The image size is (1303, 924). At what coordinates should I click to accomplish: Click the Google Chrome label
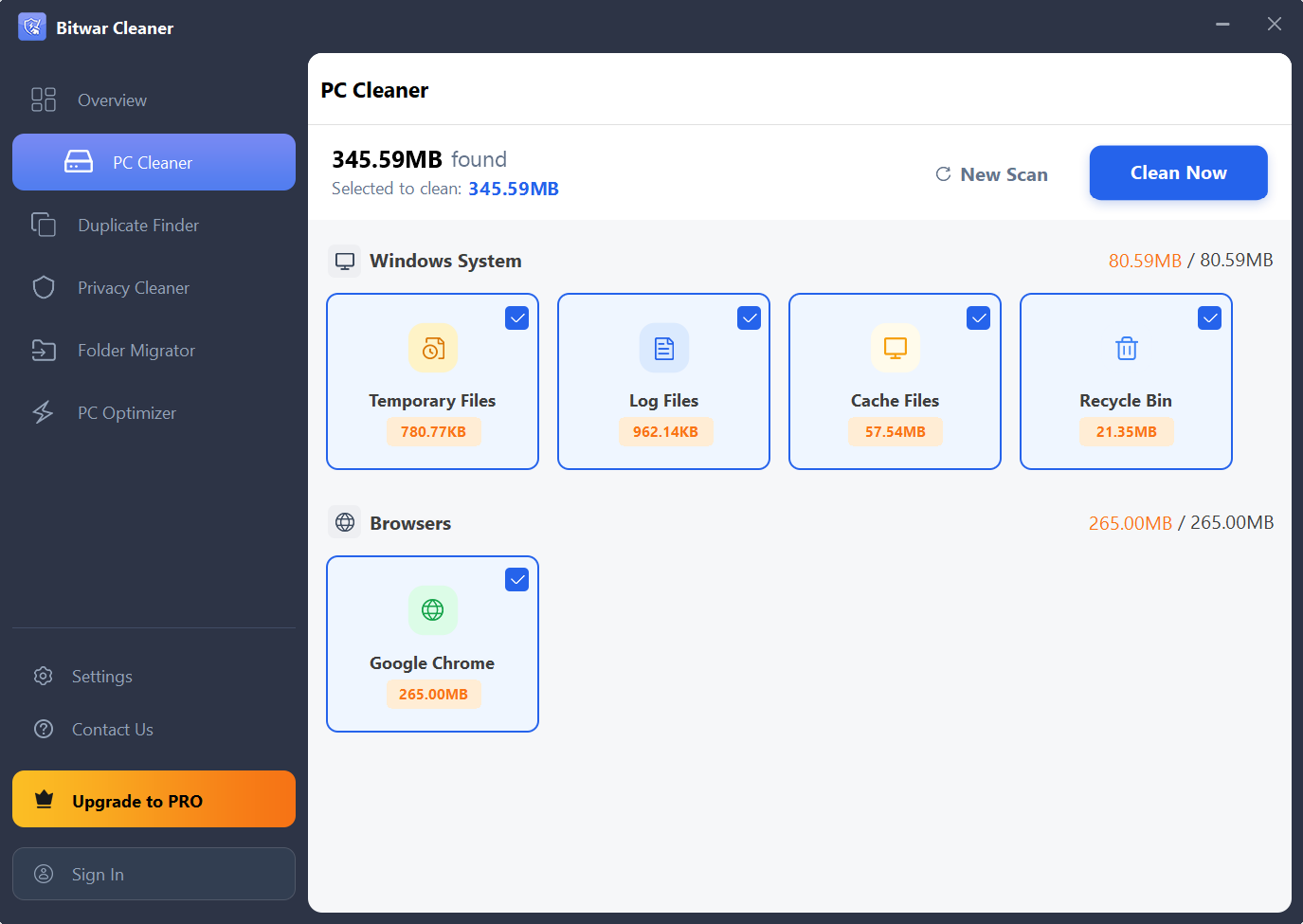pos(432,663)
